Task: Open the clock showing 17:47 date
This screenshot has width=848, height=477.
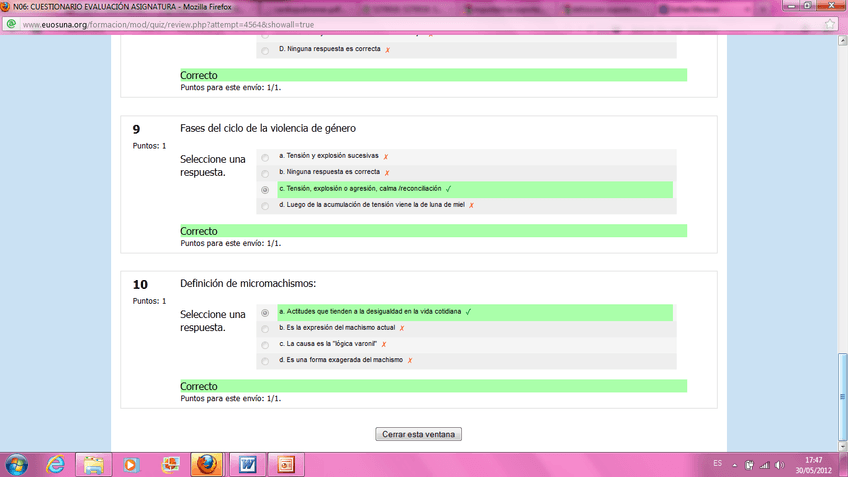Action: 812,465
